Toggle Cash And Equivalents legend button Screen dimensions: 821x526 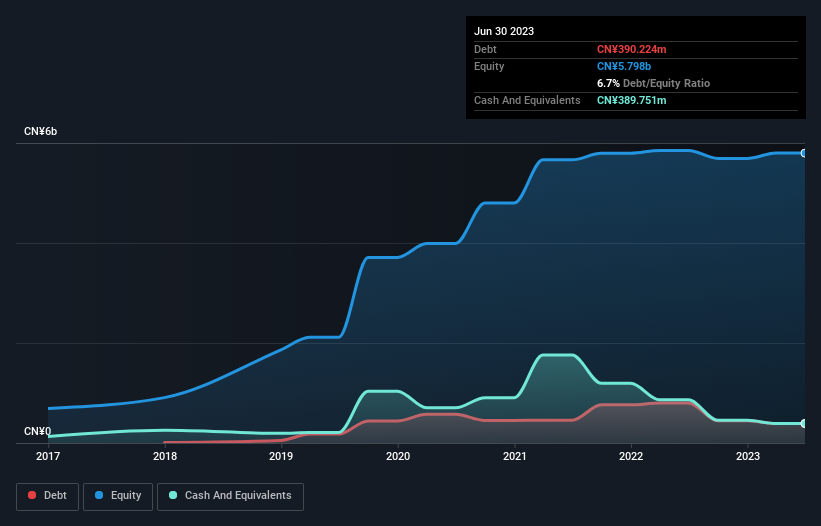coord(230,496)
